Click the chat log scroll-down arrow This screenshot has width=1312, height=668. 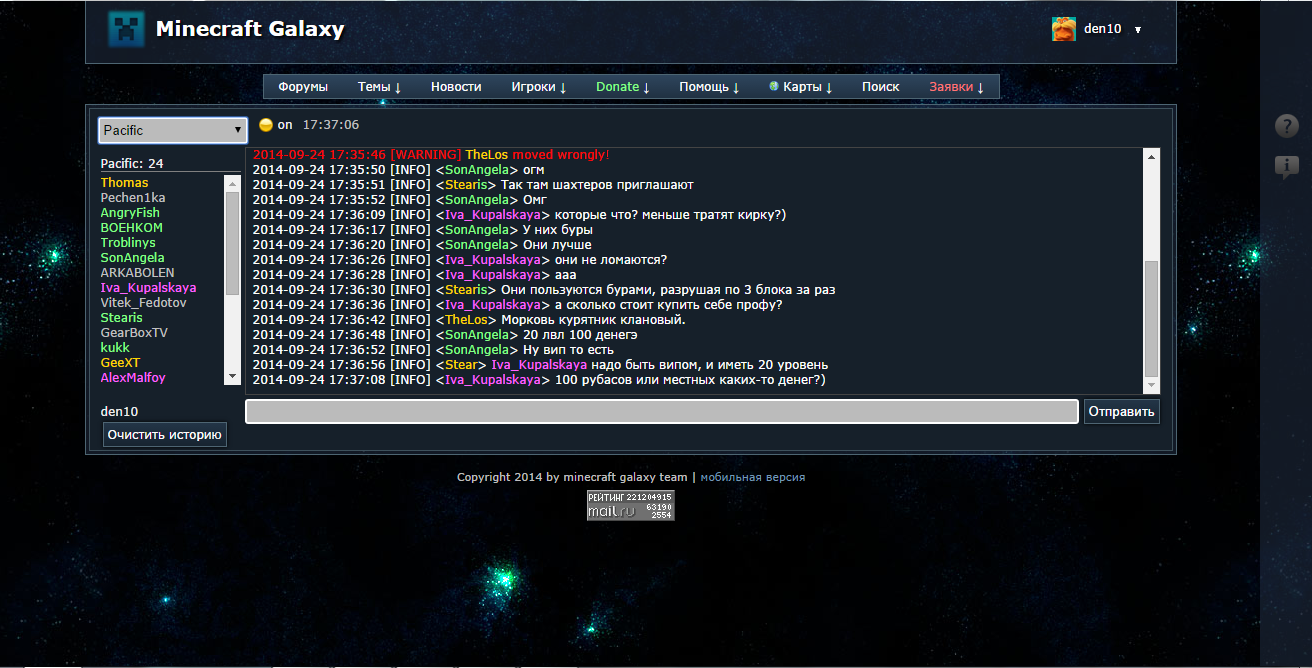(1151, 386)
